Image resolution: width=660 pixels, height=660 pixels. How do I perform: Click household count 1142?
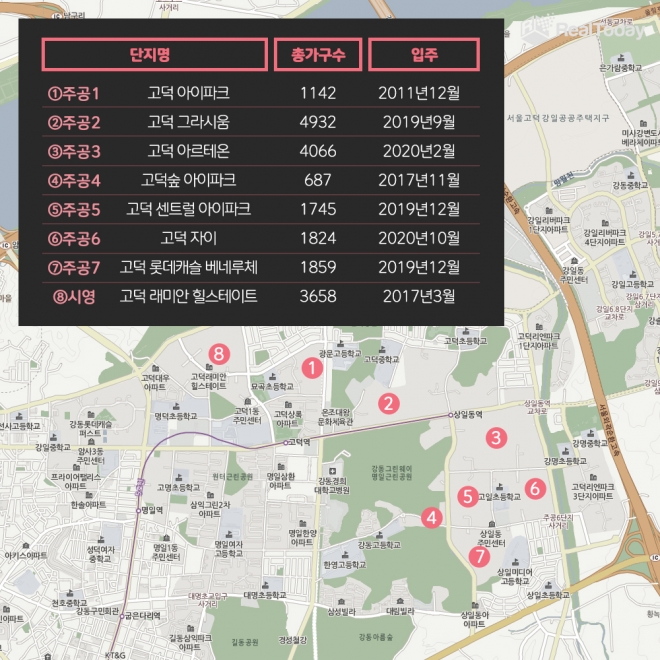[x=318, y=93]
